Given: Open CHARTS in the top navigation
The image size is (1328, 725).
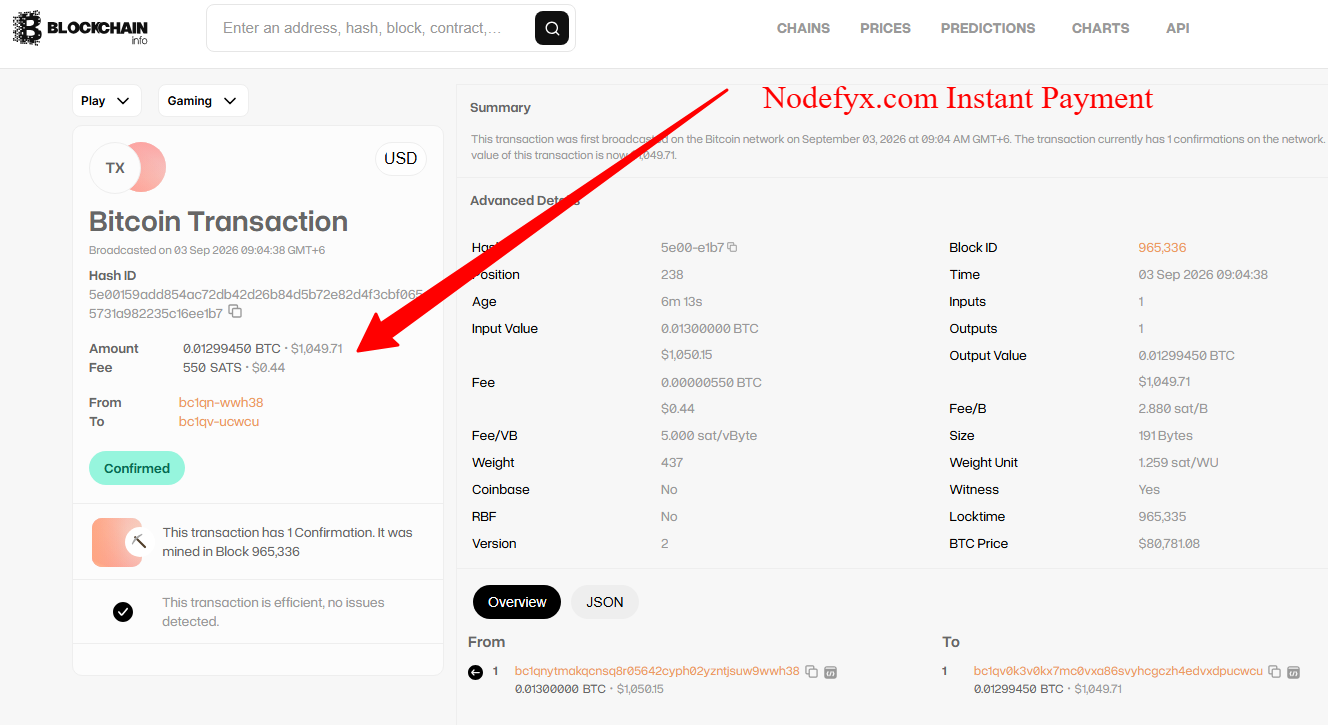Looking at the screenshot, I should pyautogui.click(x=1100, y=28).
